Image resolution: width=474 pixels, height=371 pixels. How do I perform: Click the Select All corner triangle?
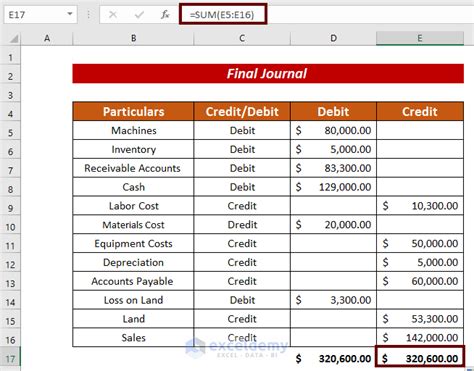[13, 39]
